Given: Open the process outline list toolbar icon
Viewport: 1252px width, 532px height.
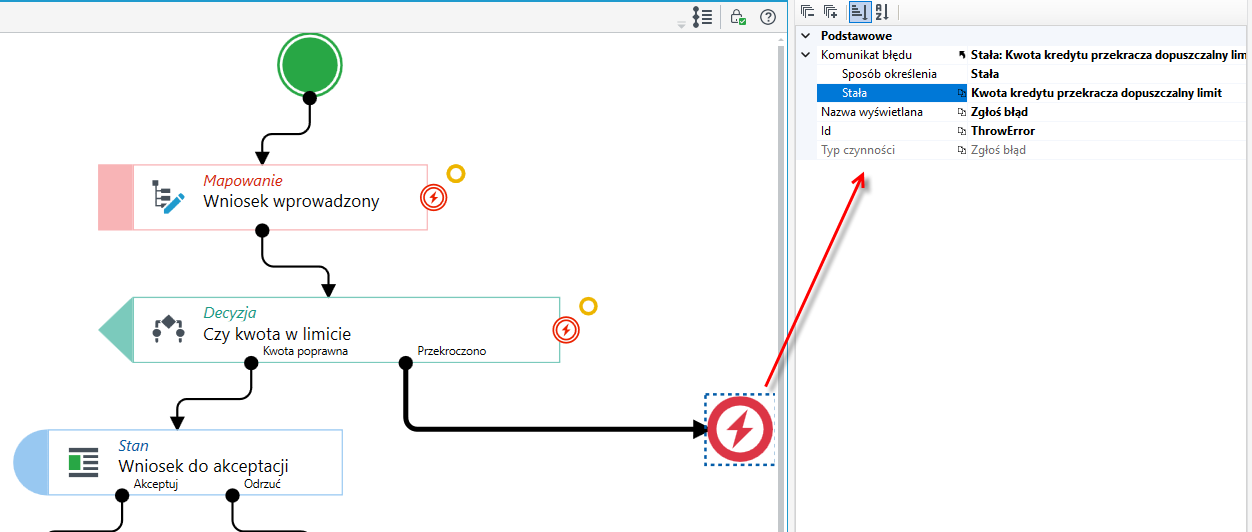Looking at the screenshot, I should (702, 17).
